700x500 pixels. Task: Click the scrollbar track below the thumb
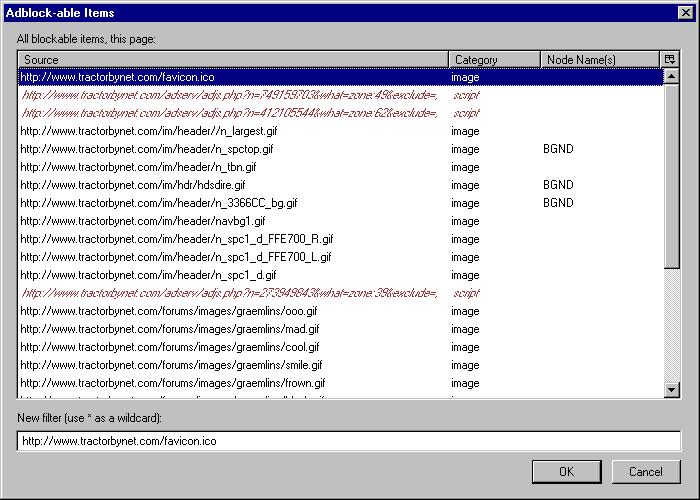tap(671, 325)
